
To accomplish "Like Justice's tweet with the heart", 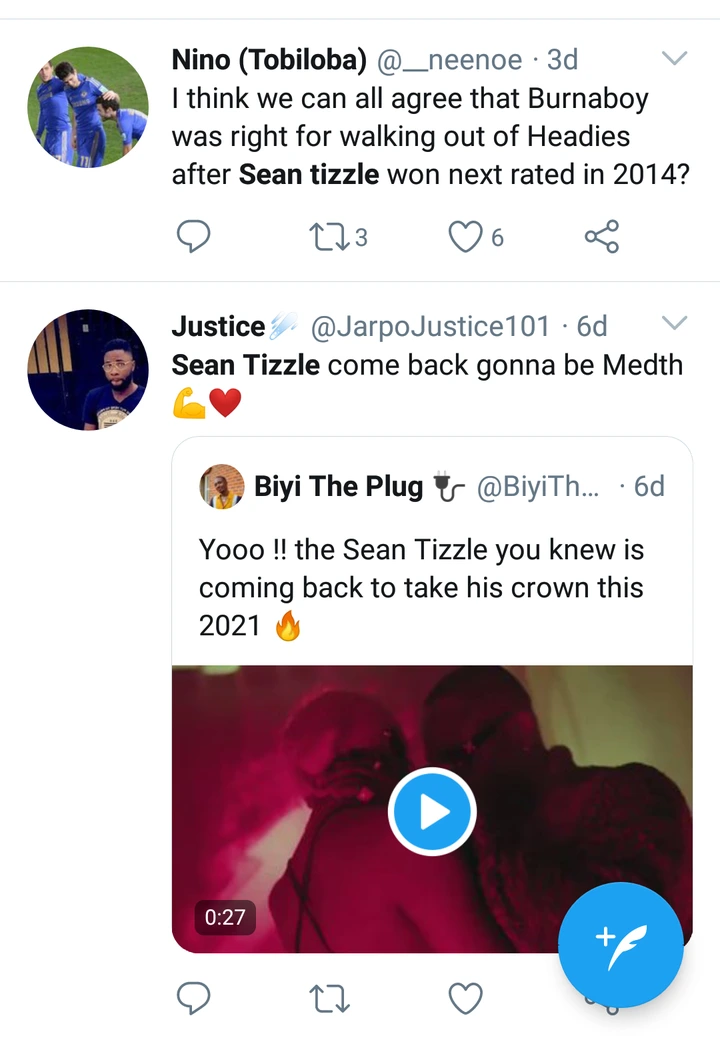I will [x=465, y=998].
